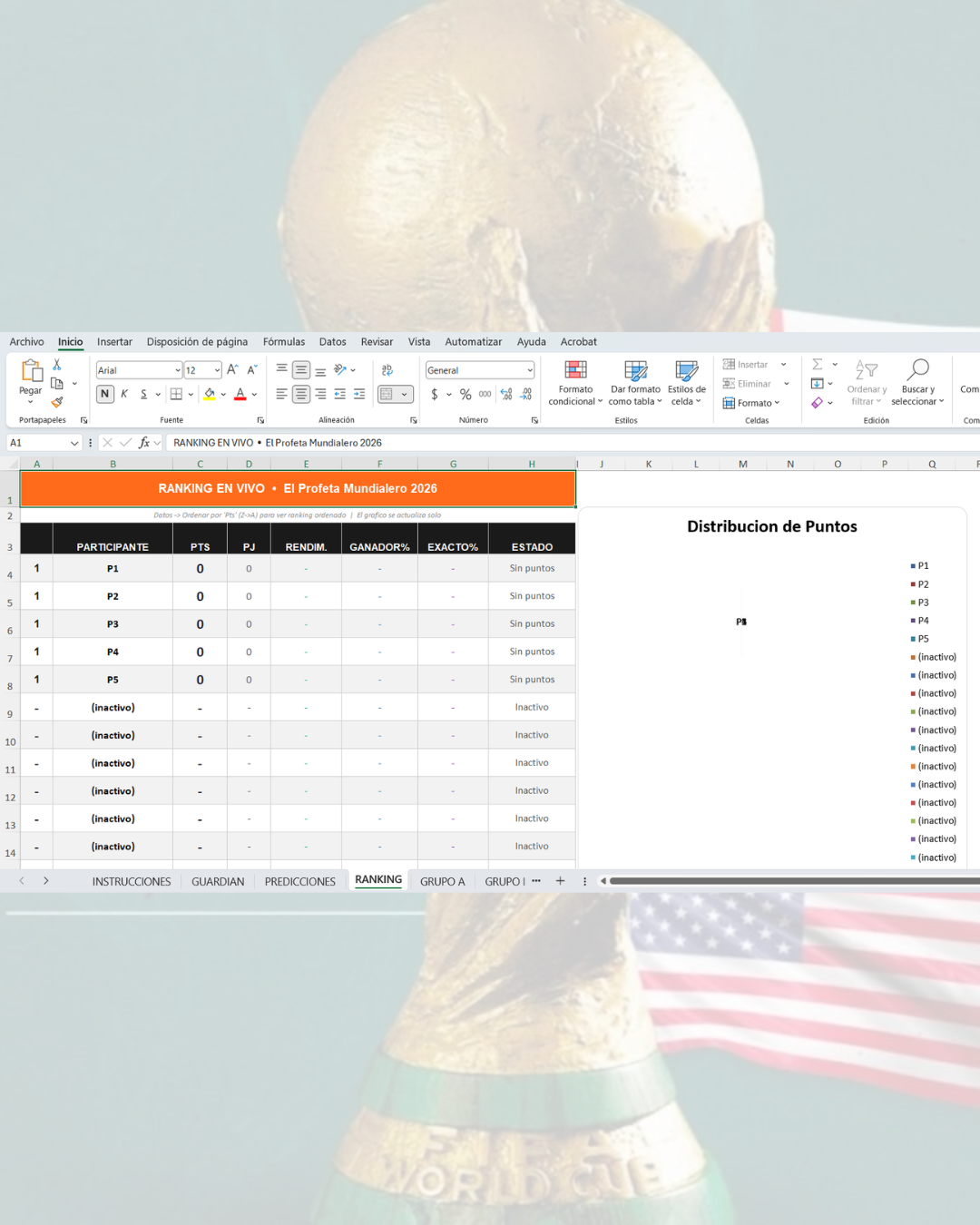This screenshot has width=980, height=1225.
Task: Click the AutoSum sigma icon
Action: (x=818, y=365)
